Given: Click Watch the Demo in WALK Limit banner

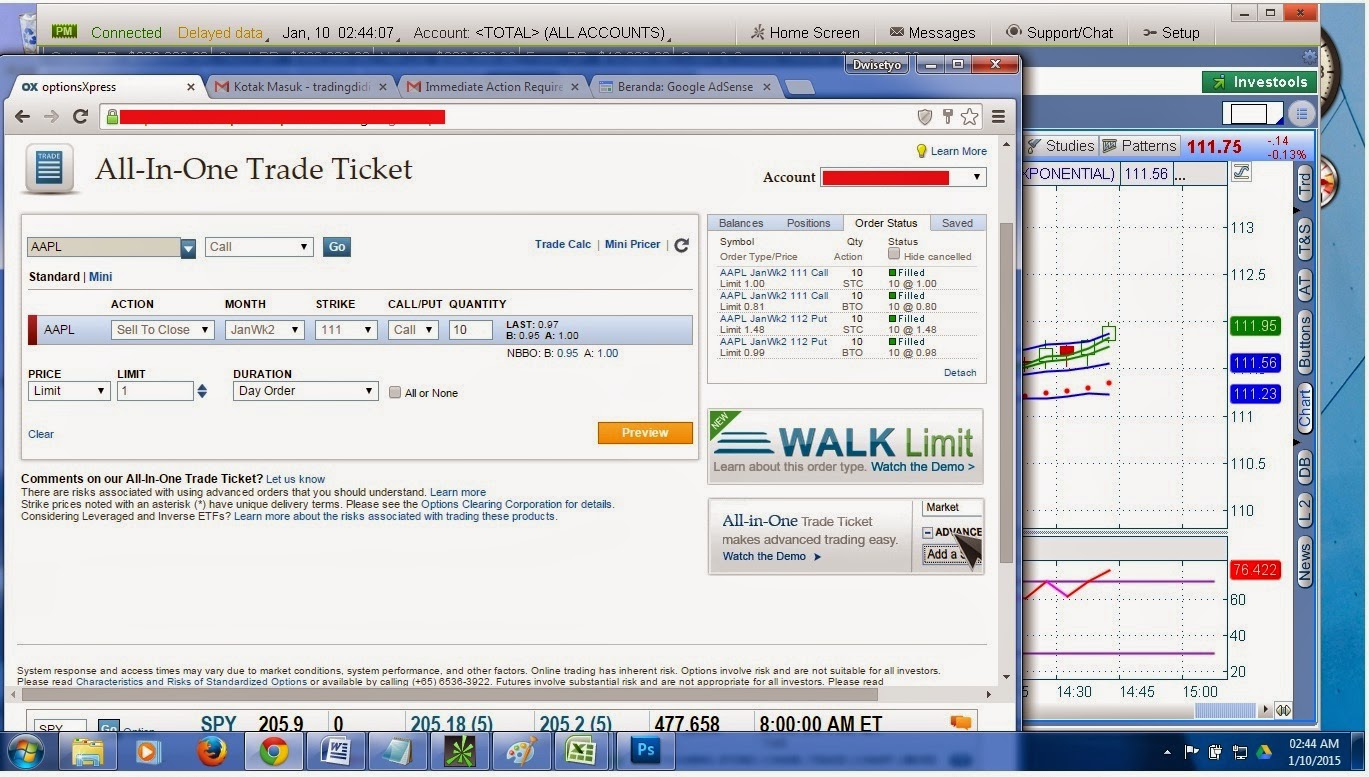Looking at the screenshot, I should click(922, 467).
